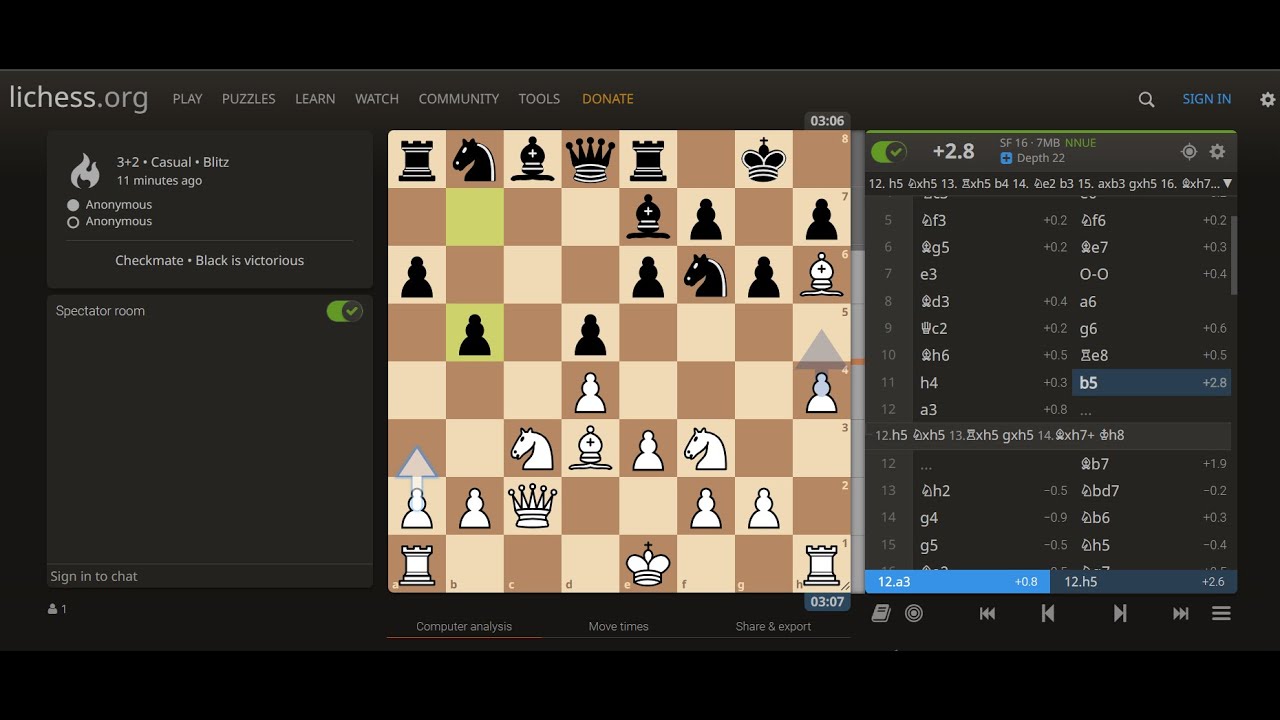Viewport: 1280px width, 720px height.
Task: Open the analysis hamburger menu
Action: tap(1221, 614)
